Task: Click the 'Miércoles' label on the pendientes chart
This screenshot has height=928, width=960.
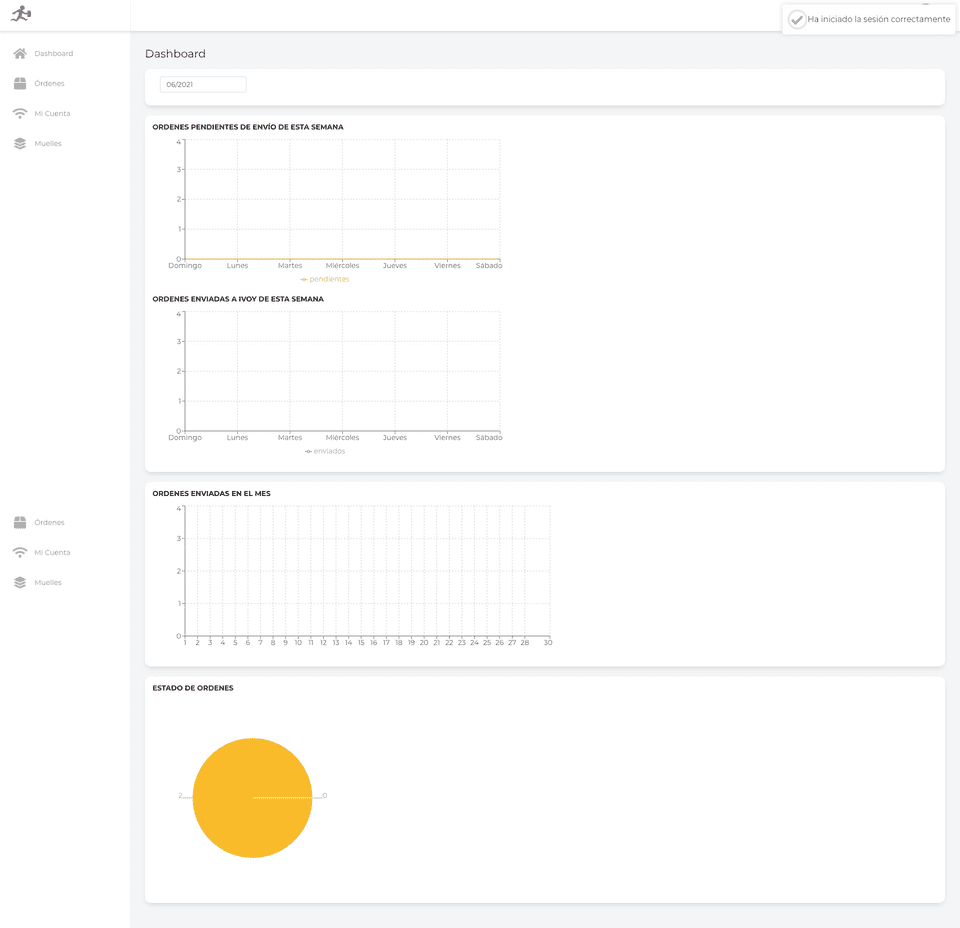Action: pos(342,266)
